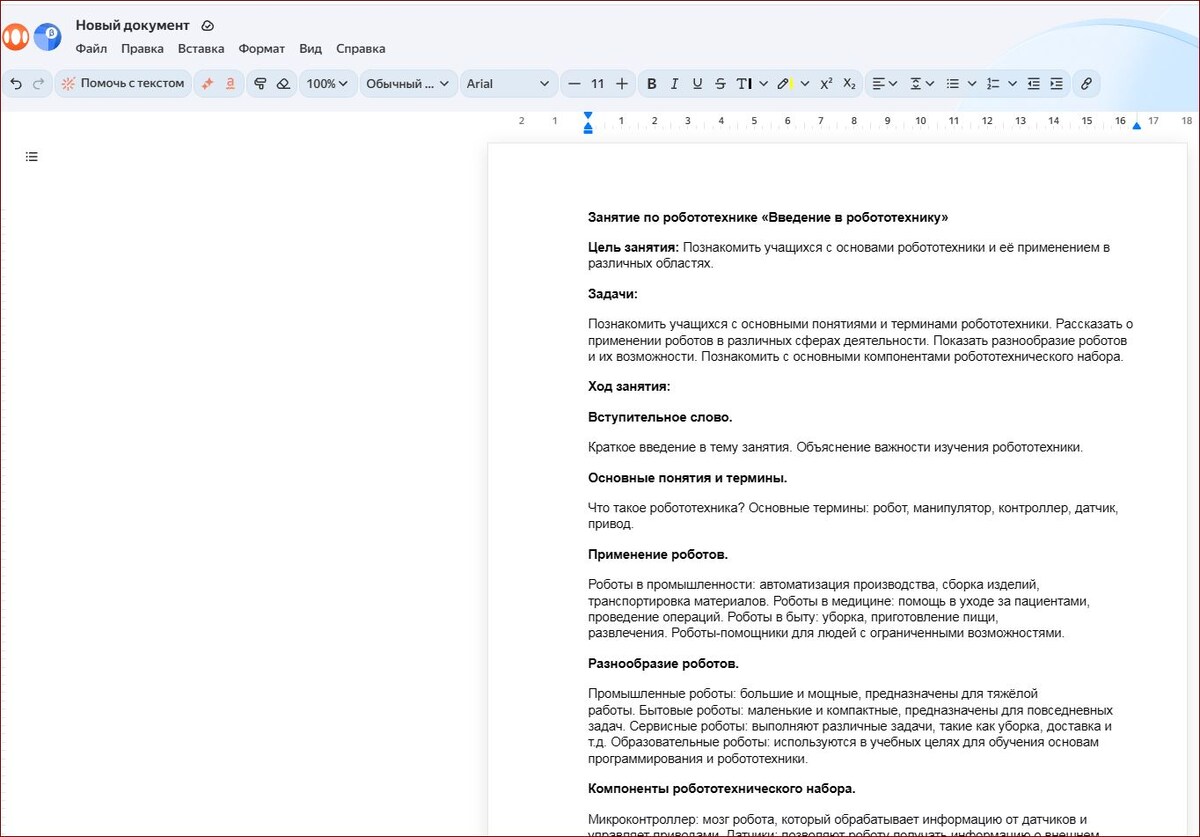Toggle italic formatting

pyautogui.click(x=674, y=84)
